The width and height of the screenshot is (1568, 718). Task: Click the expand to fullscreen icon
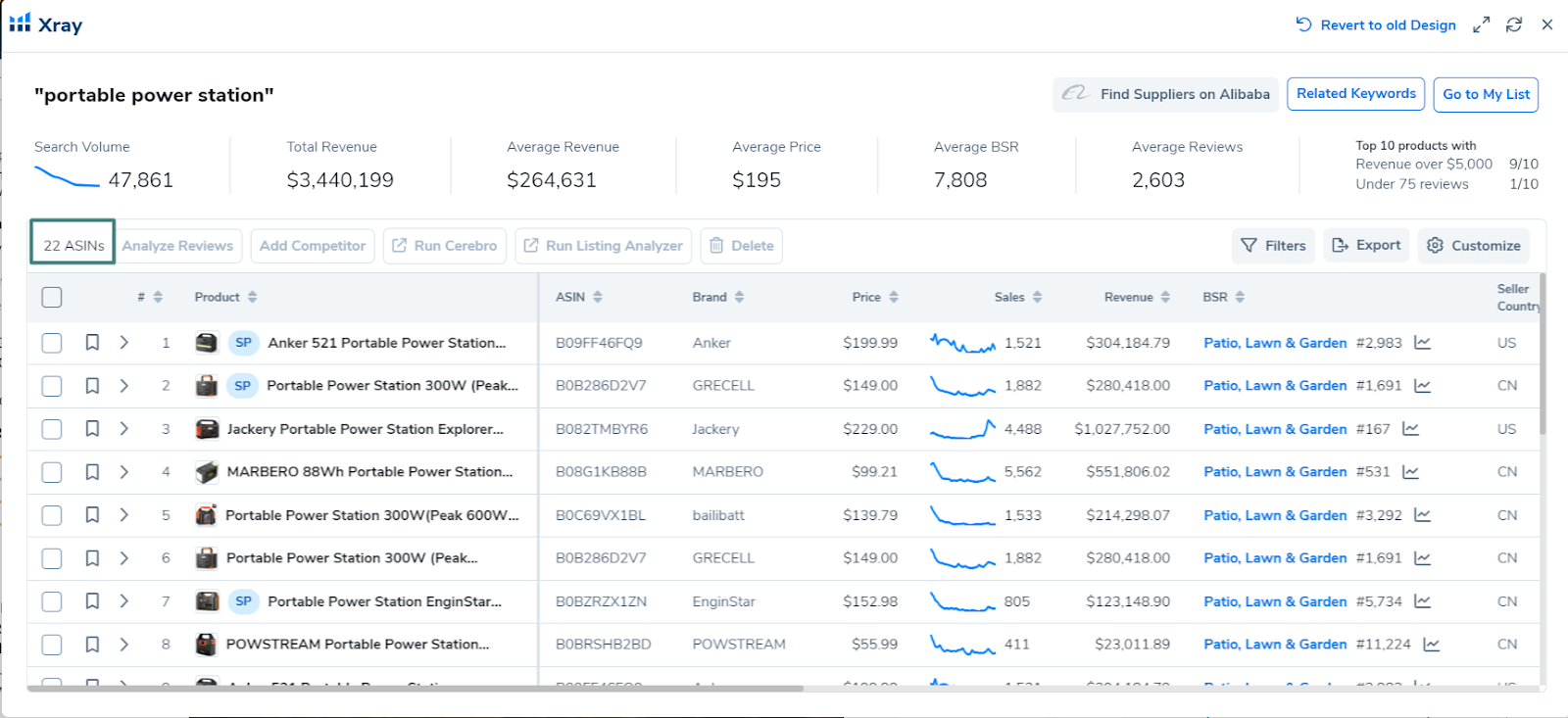click(x=1481, y=24)
